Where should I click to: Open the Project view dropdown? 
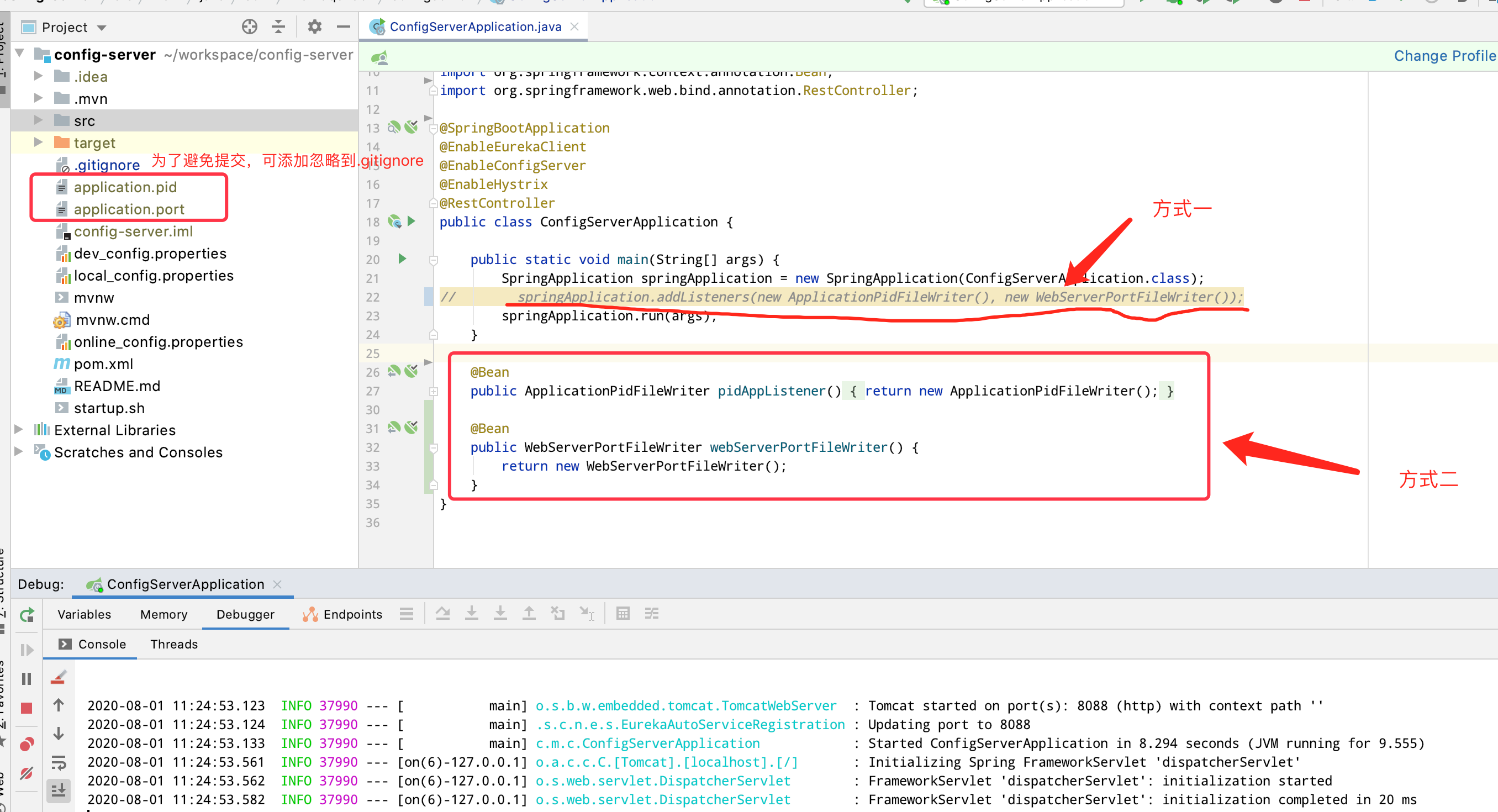pyautogui.click(x=102, y=27)
